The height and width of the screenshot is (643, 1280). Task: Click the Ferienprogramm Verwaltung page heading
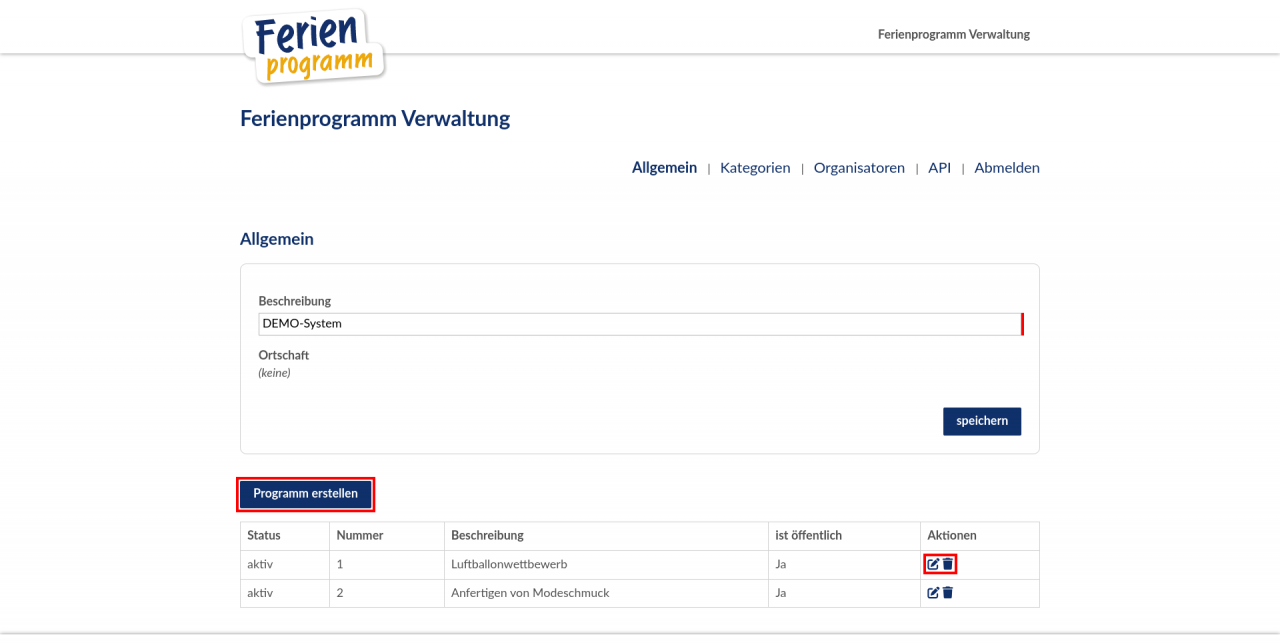pyautogui.click(x=375, y=119)
